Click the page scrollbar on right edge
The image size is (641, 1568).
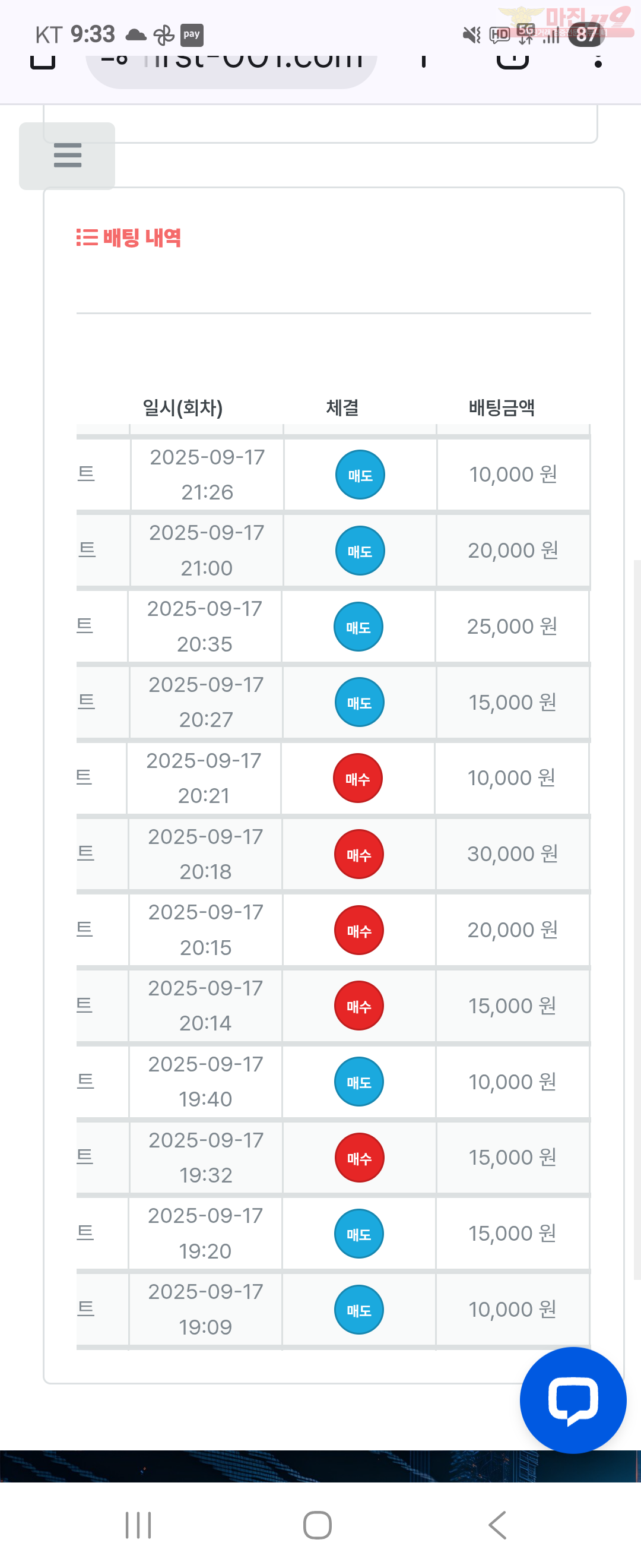(x=637, y=919)
